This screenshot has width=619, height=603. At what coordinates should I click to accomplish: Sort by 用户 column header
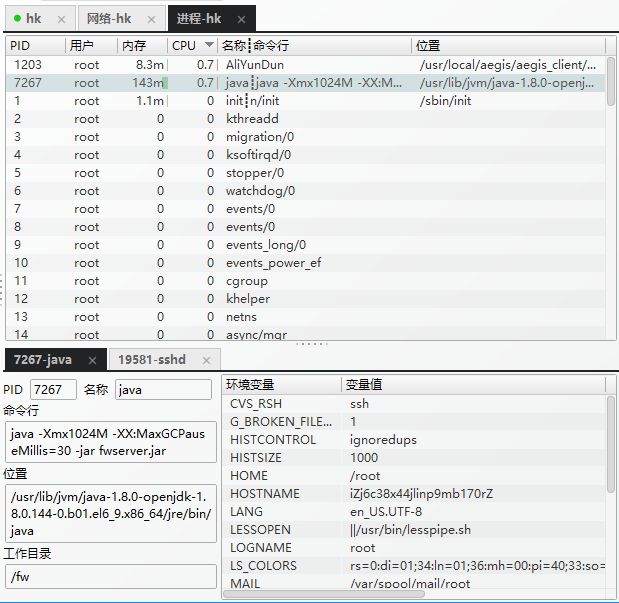[x=91, y=46]
